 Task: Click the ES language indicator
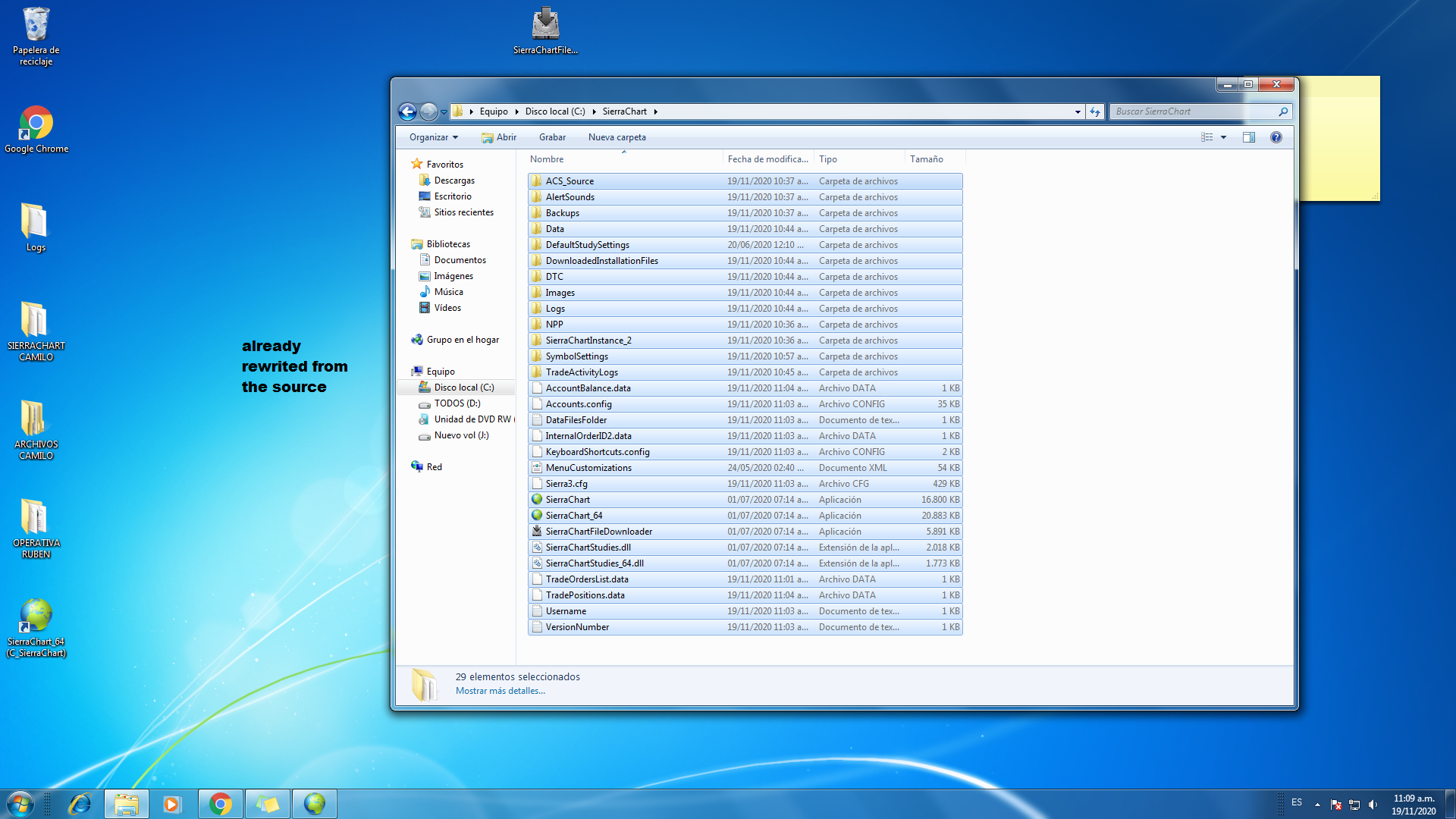(1297, 802)
